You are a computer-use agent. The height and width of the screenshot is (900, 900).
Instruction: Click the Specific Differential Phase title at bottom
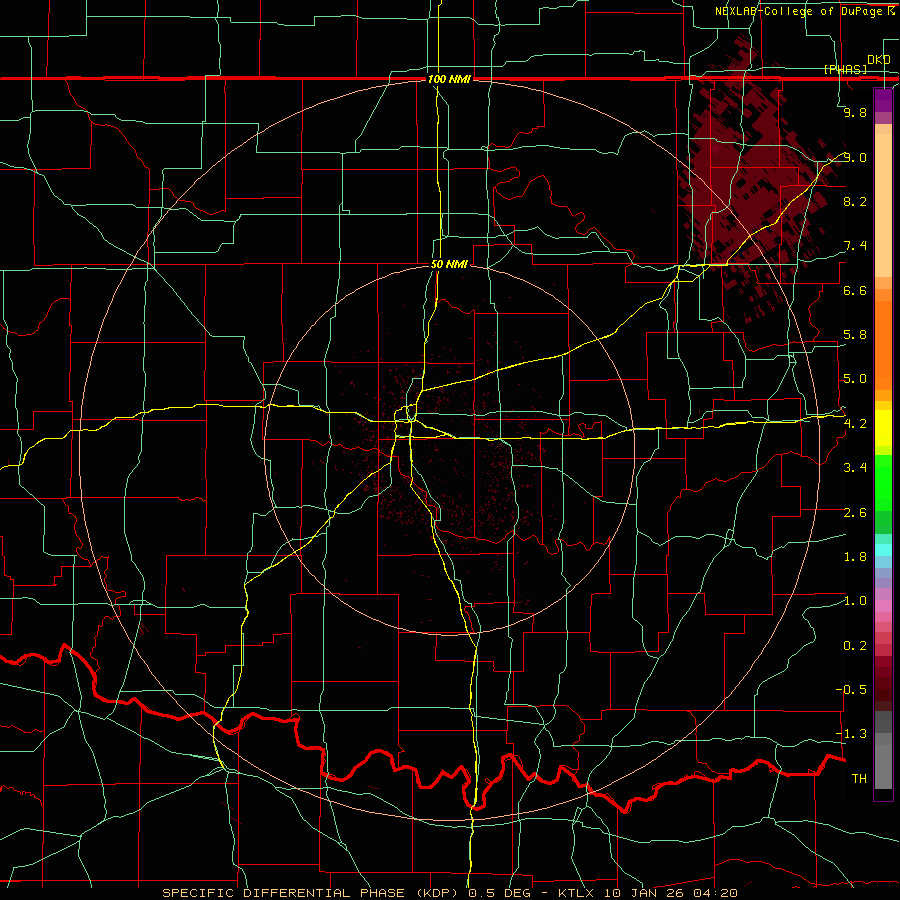[450, 893]
